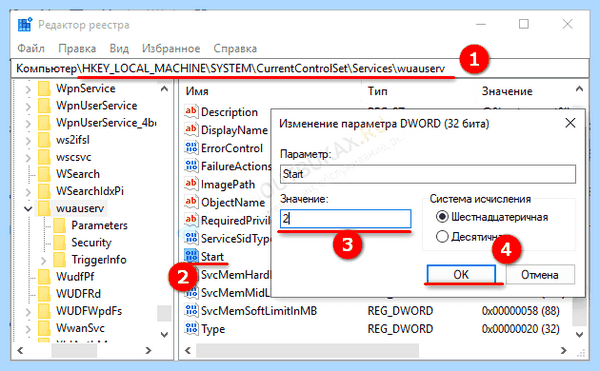Open the Справка menu

tap(235, 49)
